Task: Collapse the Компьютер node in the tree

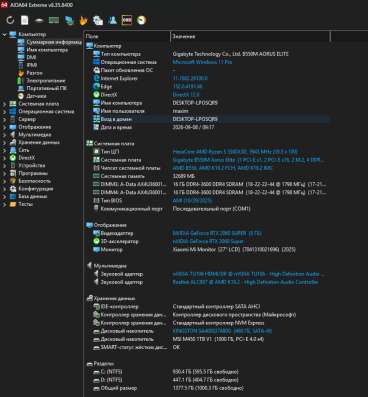Action: click(4, 34)
